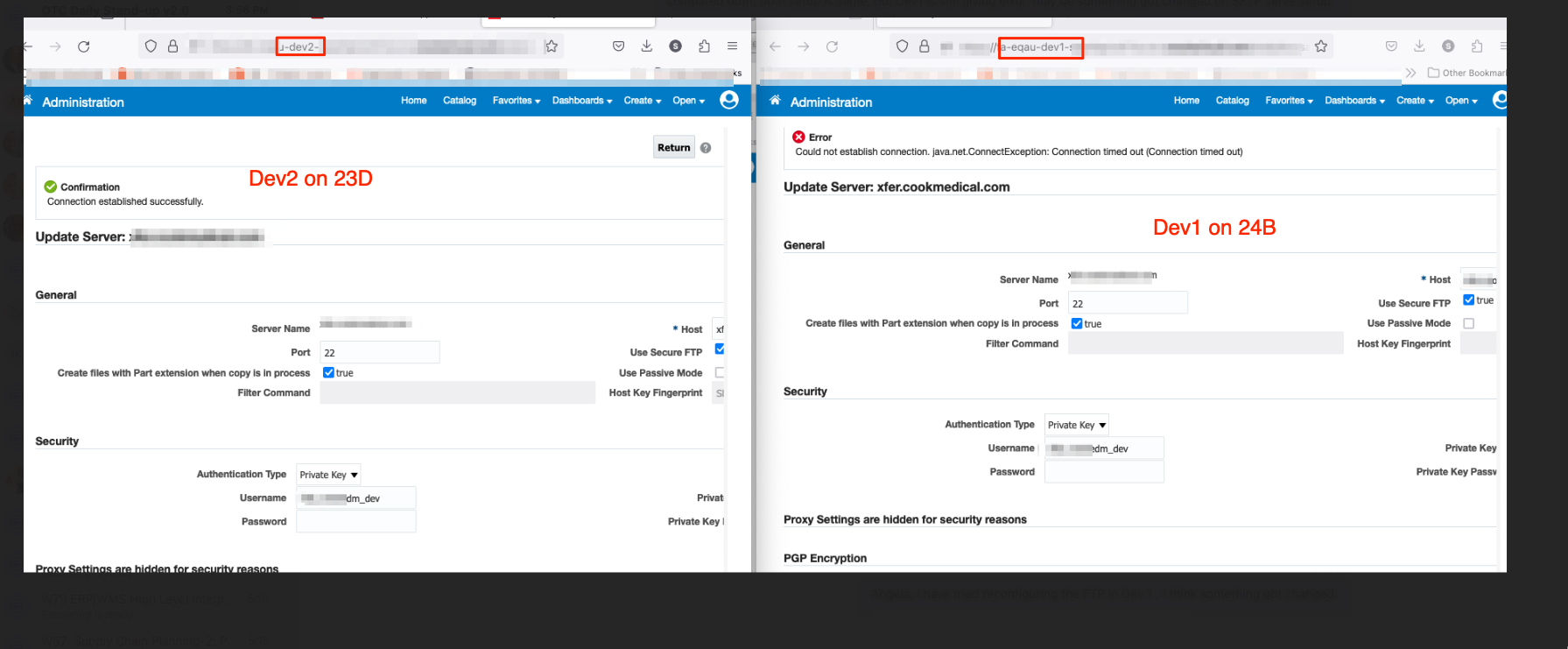Go back in right browser window
The height and width of the screenshot is (649, 1568).
pos(775,46)
